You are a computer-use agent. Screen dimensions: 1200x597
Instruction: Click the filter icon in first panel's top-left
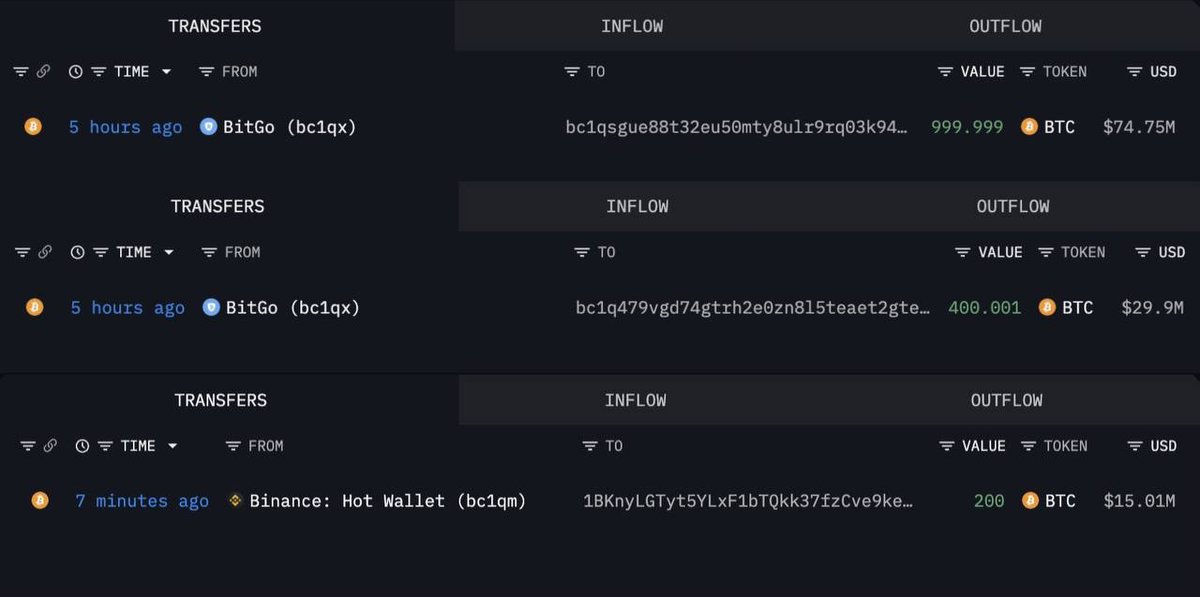[20, 72]
